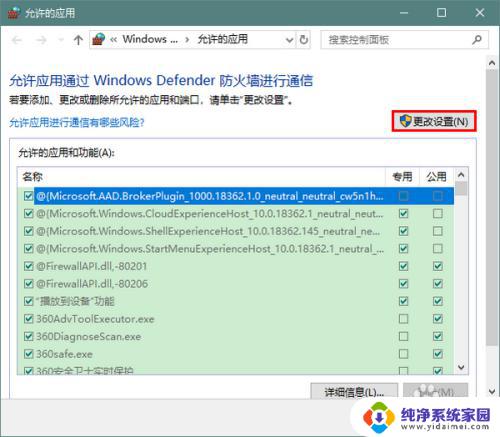
Task: Enable 专用 for 360AdvToolExecutor.exe
Action: tap(403, 319)
